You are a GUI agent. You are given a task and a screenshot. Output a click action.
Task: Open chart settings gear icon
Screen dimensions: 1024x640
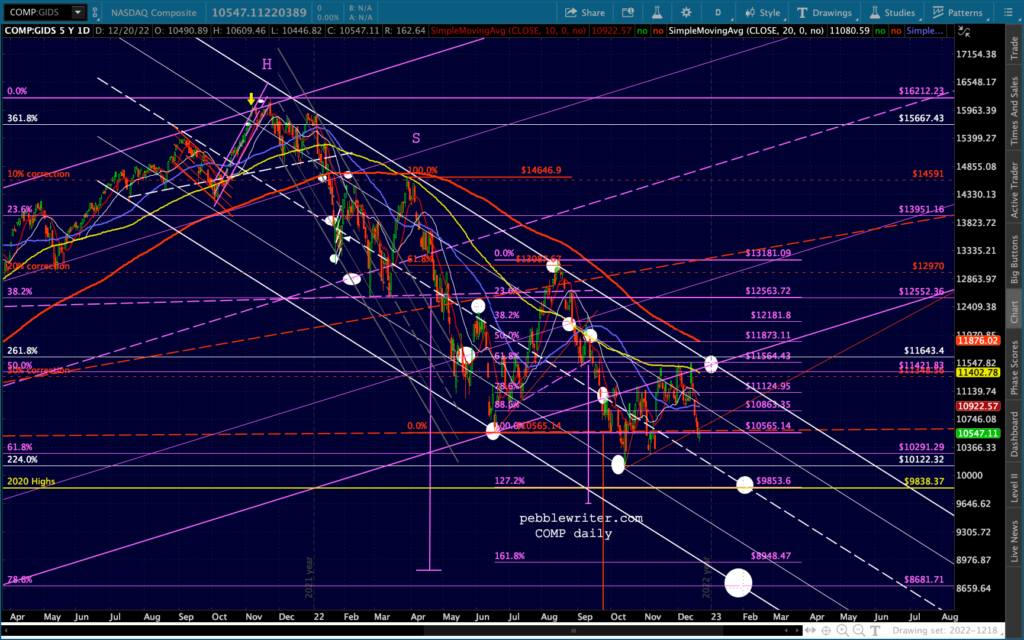686,12
